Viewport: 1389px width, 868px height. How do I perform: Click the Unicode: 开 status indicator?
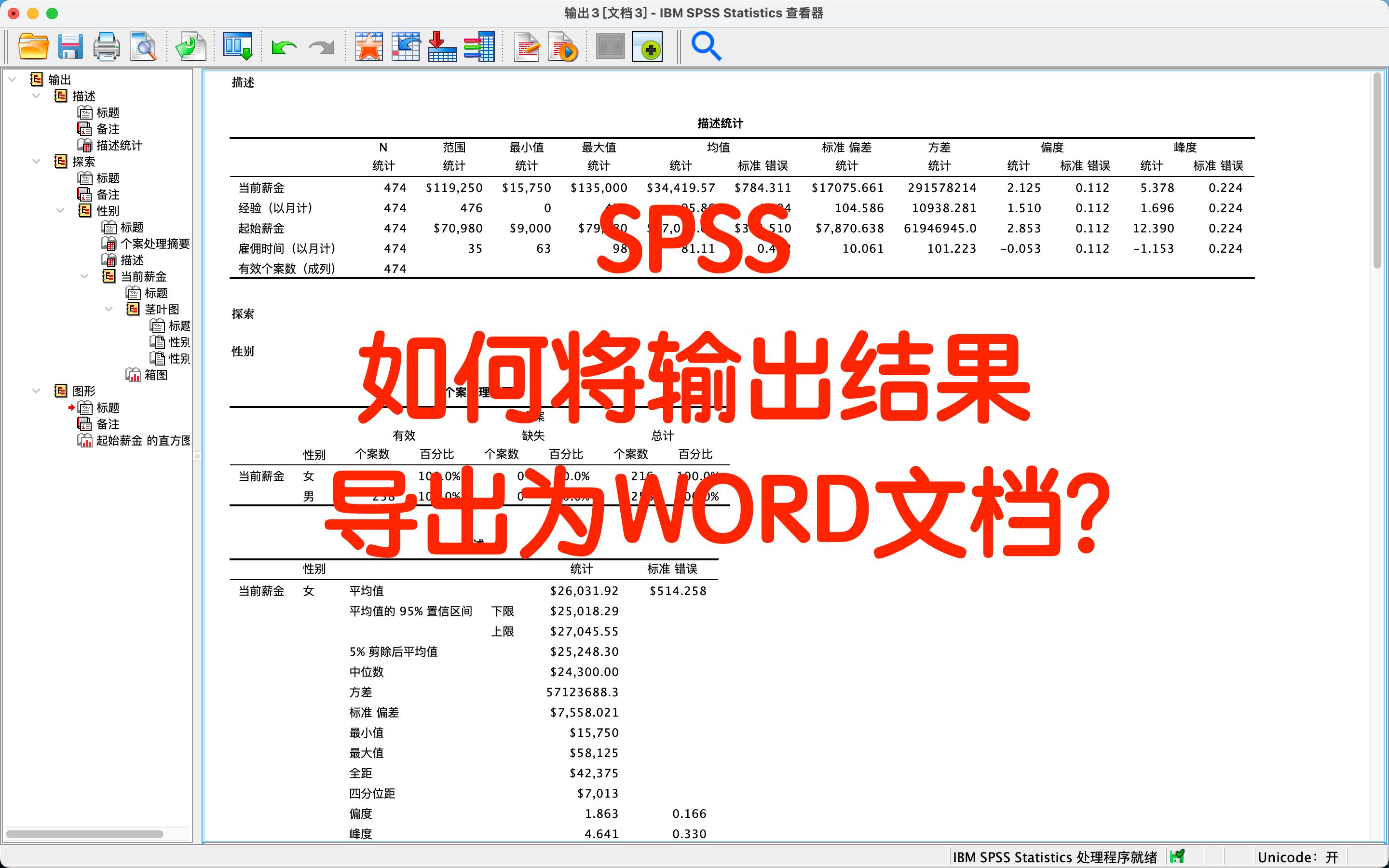(1298, 857)
